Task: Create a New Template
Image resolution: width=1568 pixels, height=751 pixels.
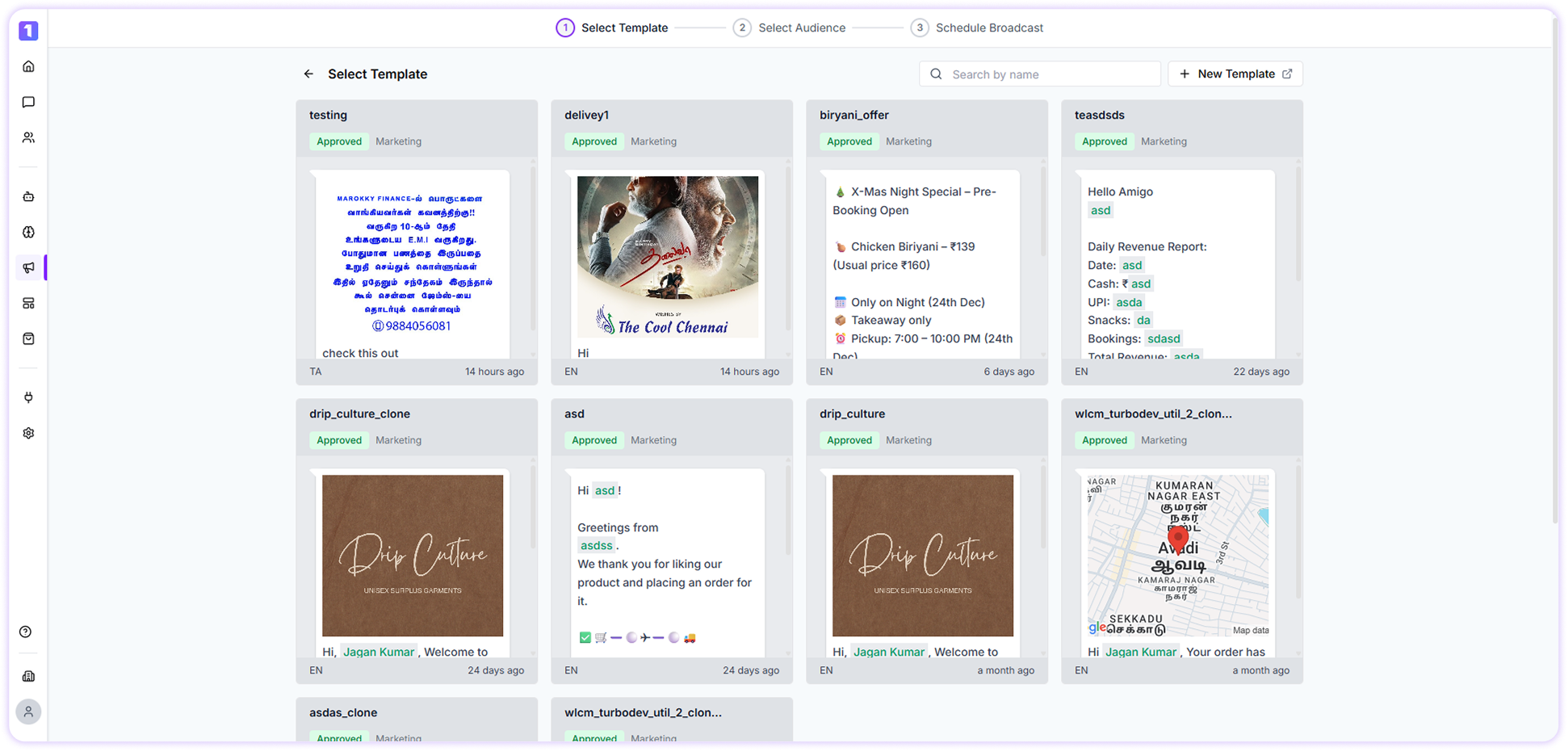Action: (1235, 73)
